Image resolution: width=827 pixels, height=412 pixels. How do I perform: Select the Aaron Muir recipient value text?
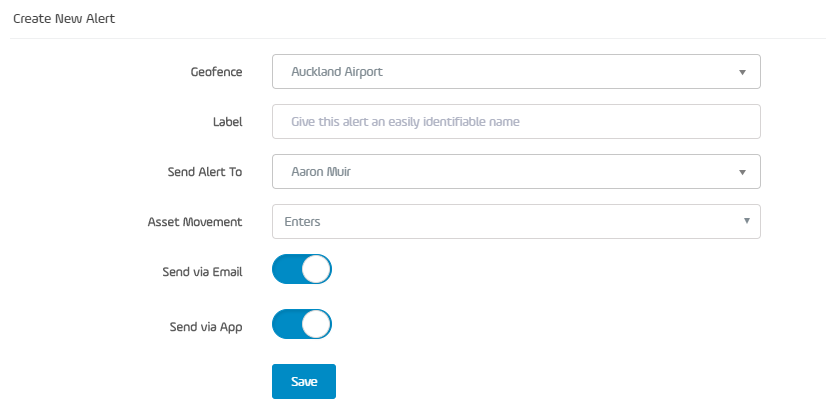(x=321, y=172)
